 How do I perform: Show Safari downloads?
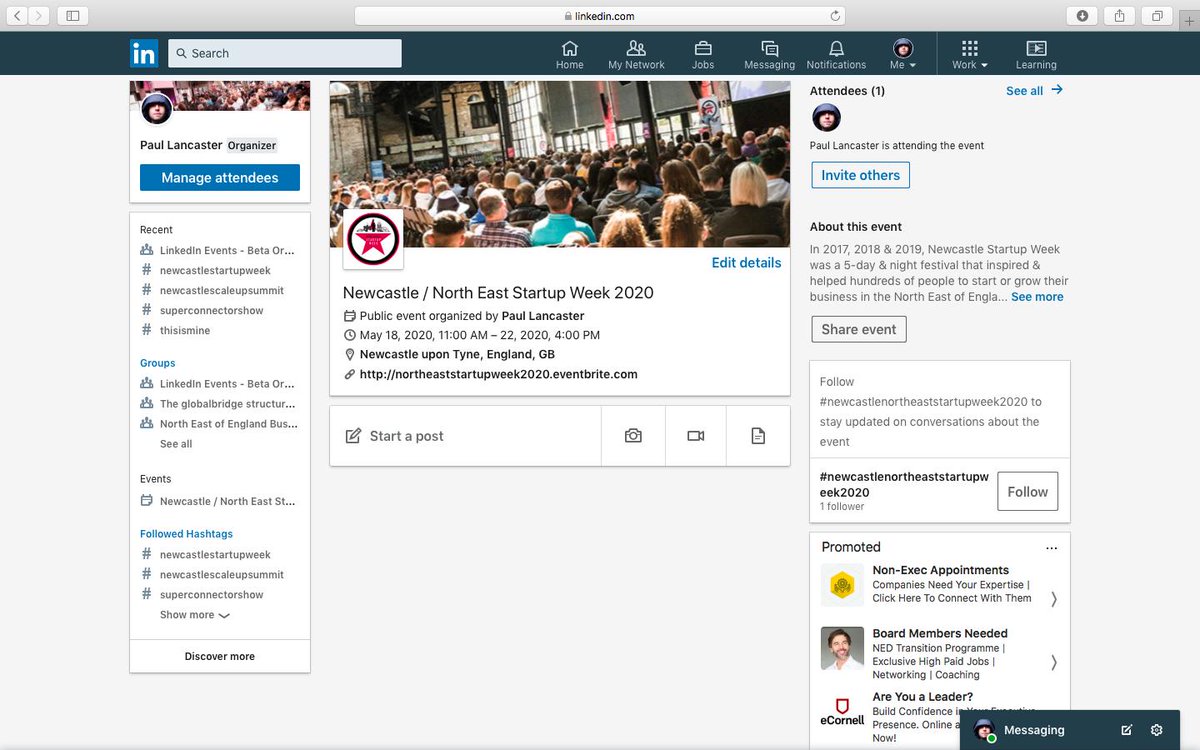pos(1082,16)
